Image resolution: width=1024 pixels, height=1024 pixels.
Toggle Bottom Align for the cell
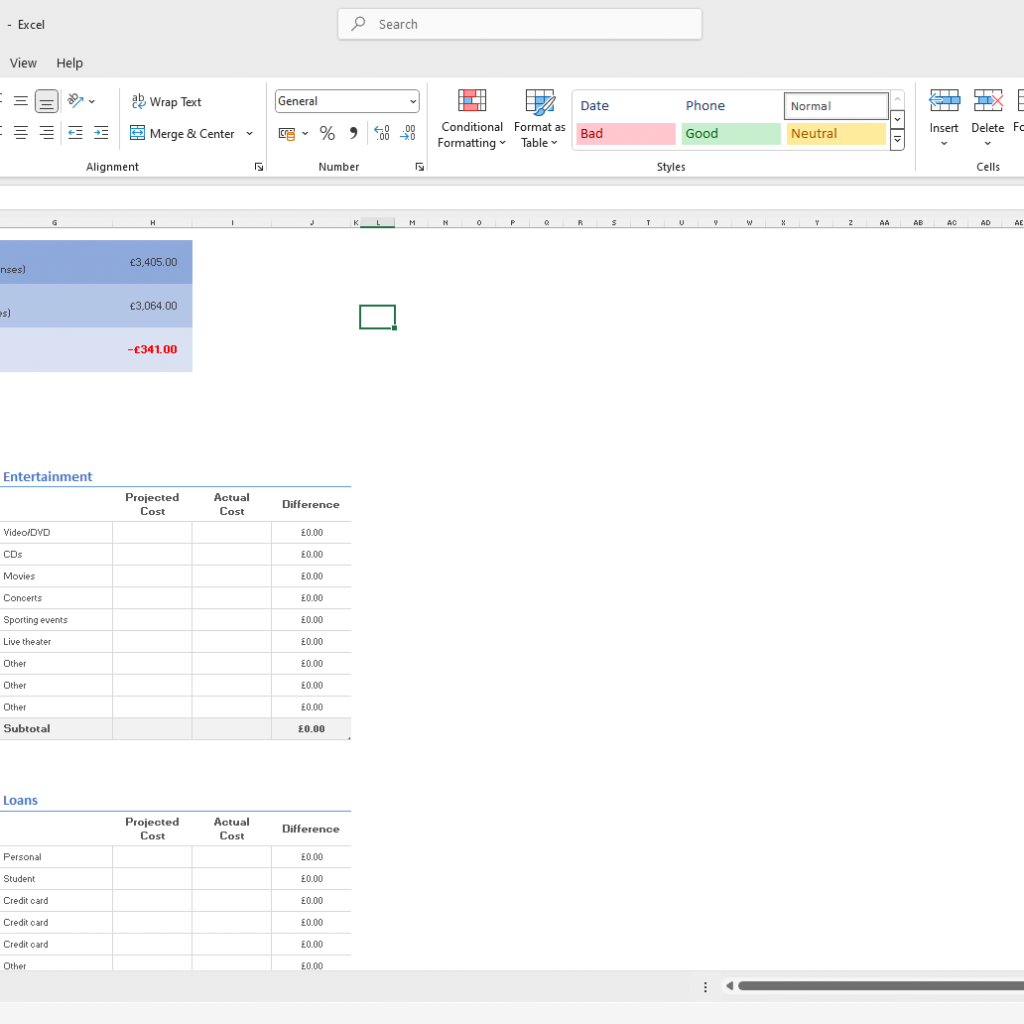pos(46,102)
